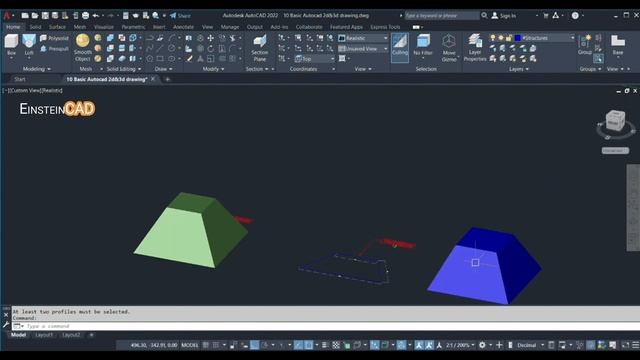Open Layer Properties manager

(475, 48)
